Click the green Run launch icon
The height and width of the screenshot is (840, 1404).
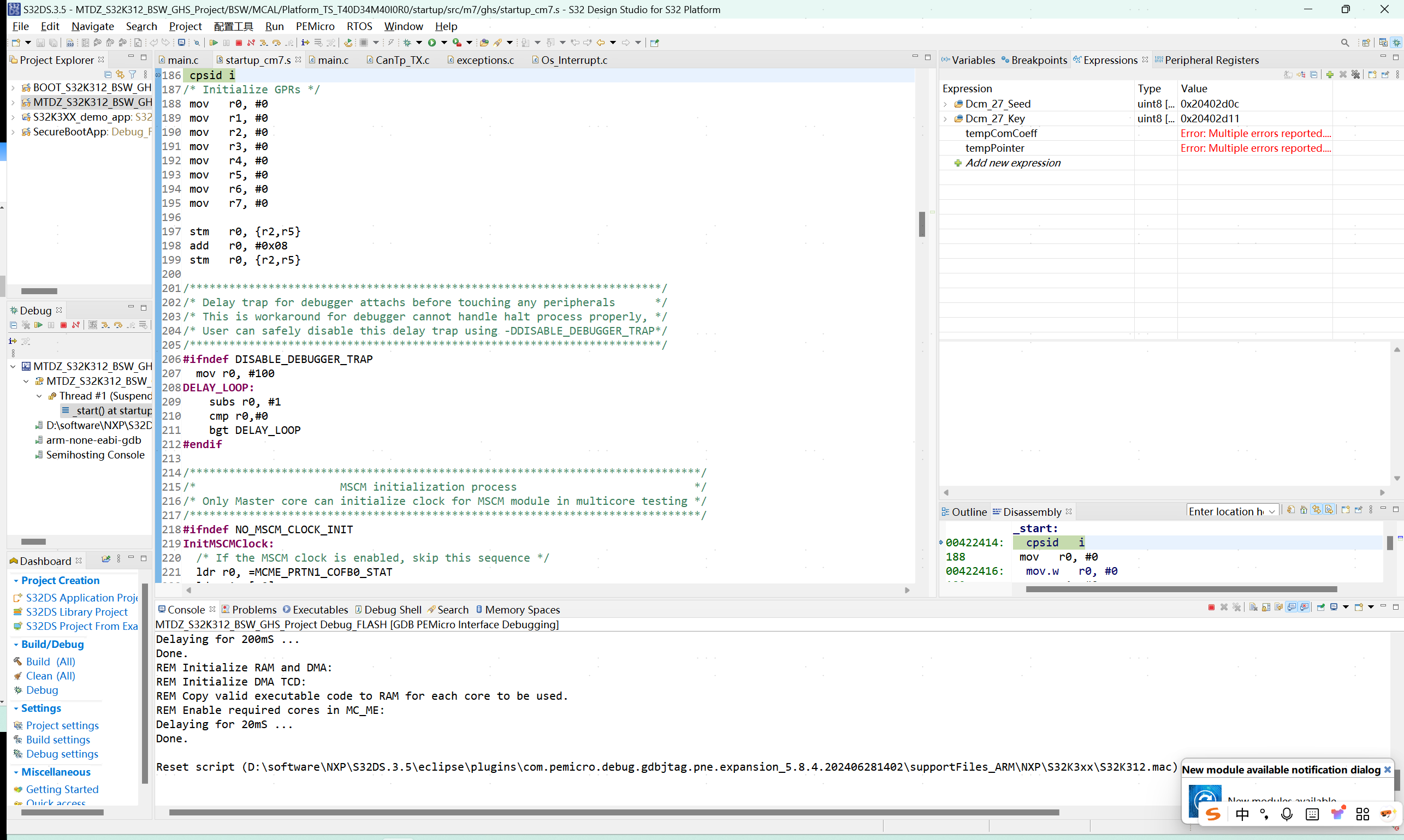[432, 43]
